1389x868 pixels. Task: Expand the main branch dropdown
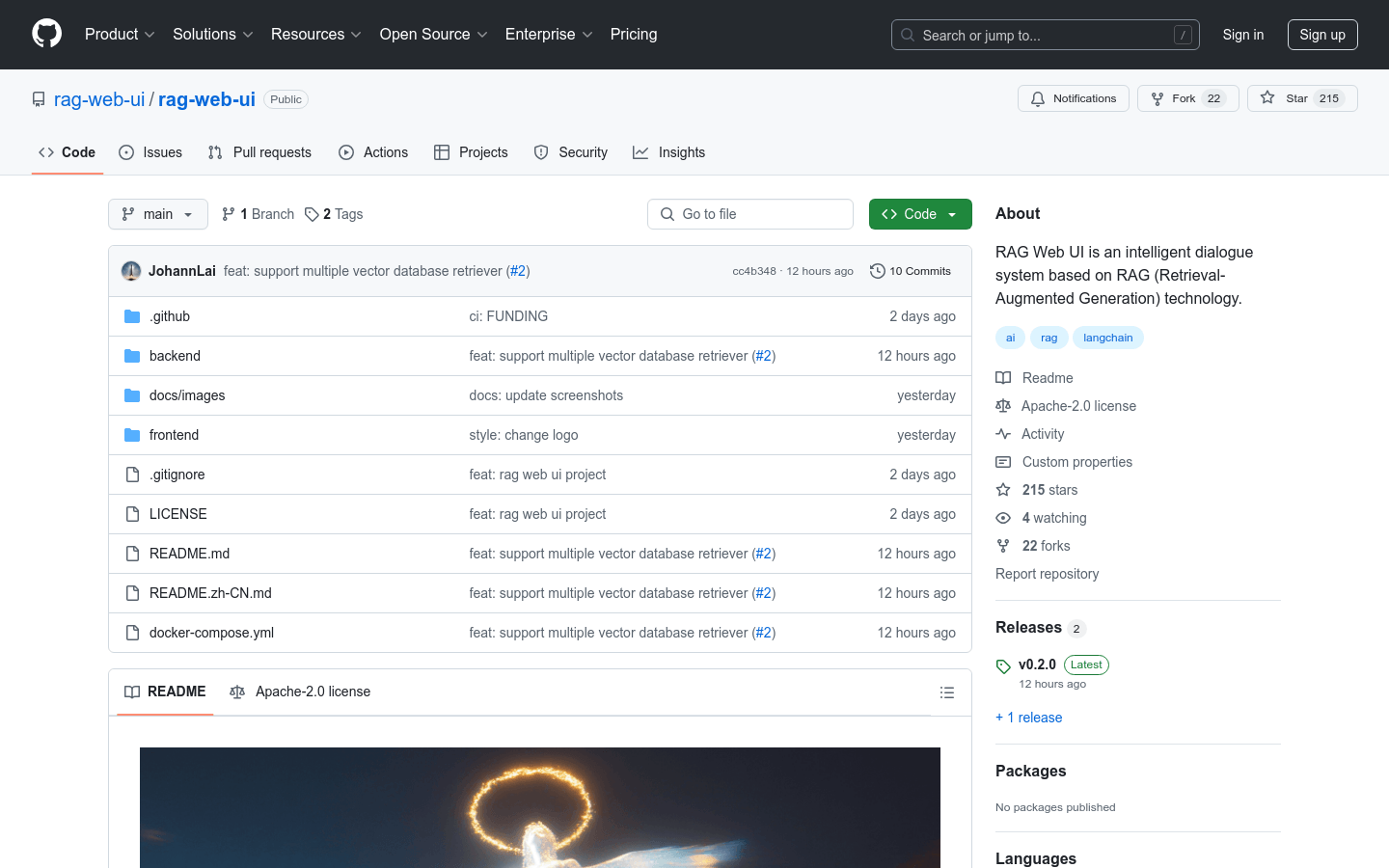click(x=157, y=214)
